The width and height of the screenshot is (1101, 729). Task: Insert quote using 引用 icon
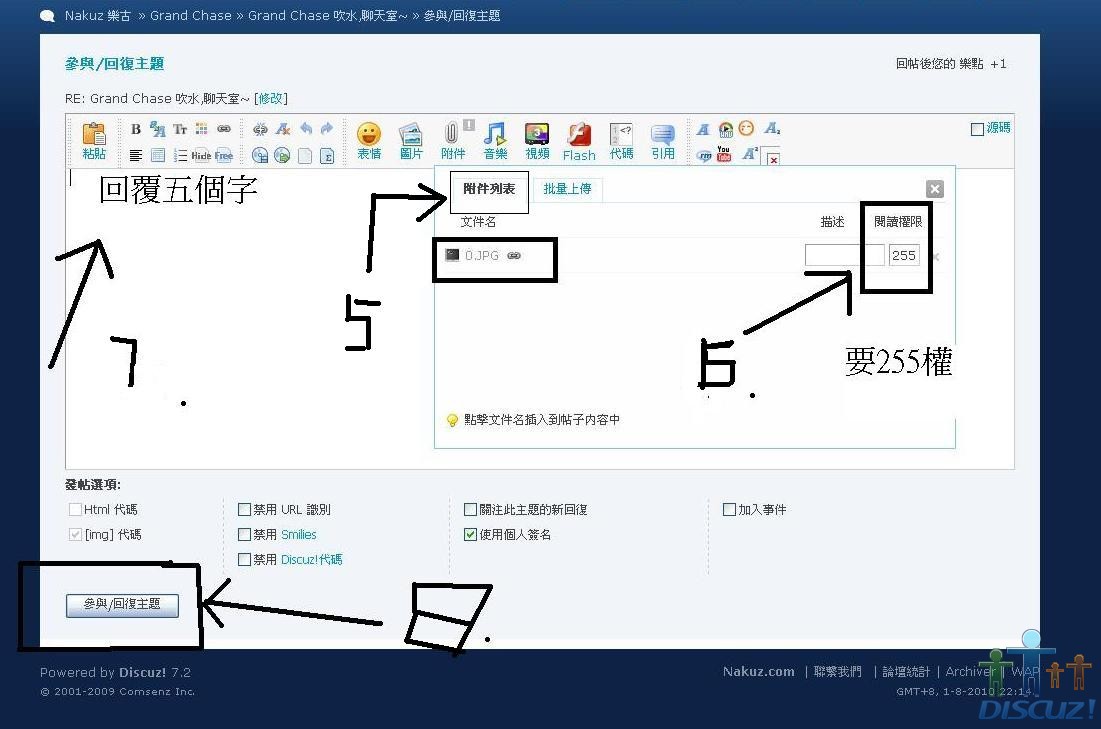(662, 140)
